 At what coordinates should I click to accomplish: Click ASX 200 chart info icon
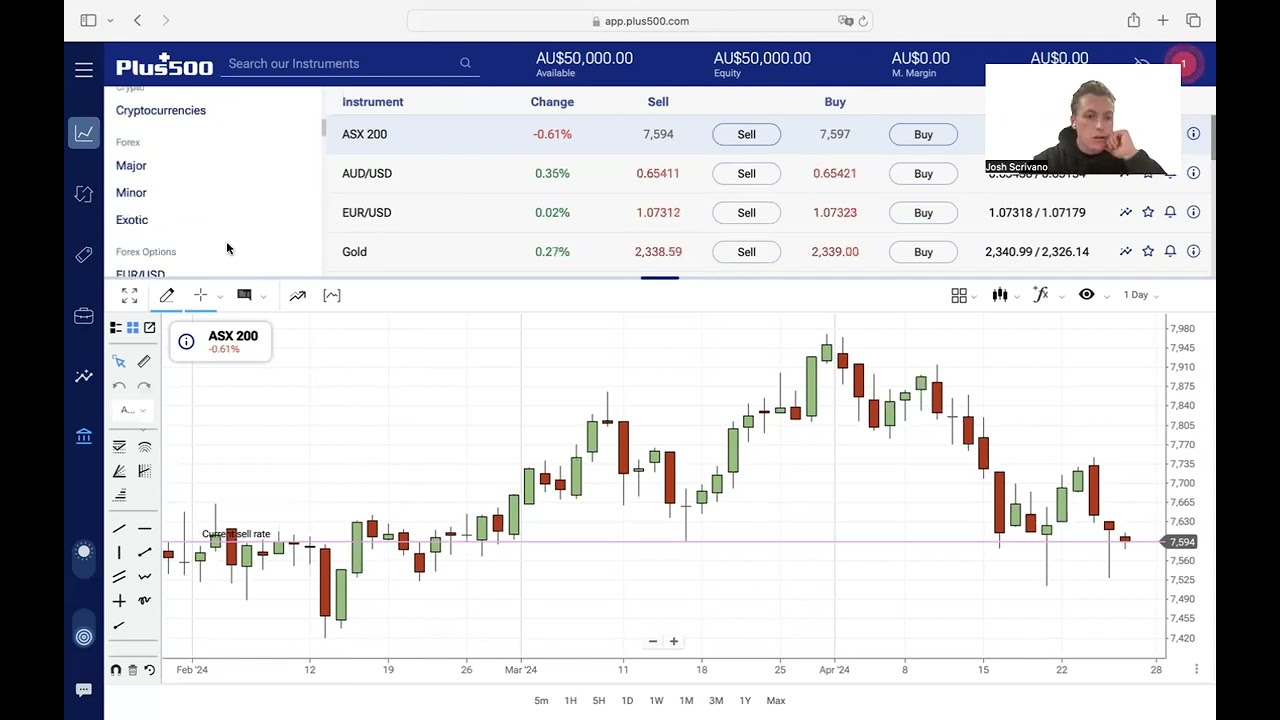pos(186,342)
